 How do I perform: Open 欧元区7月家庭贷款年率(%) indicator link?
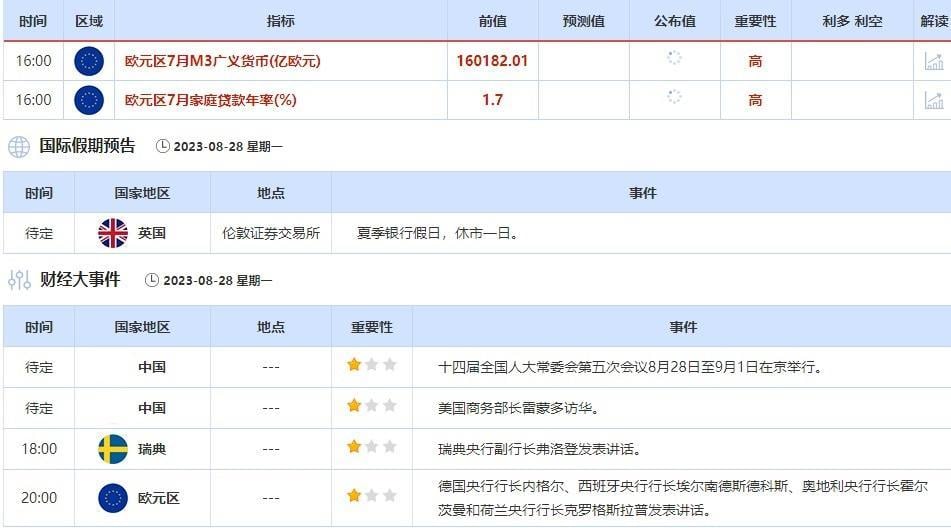210,100
